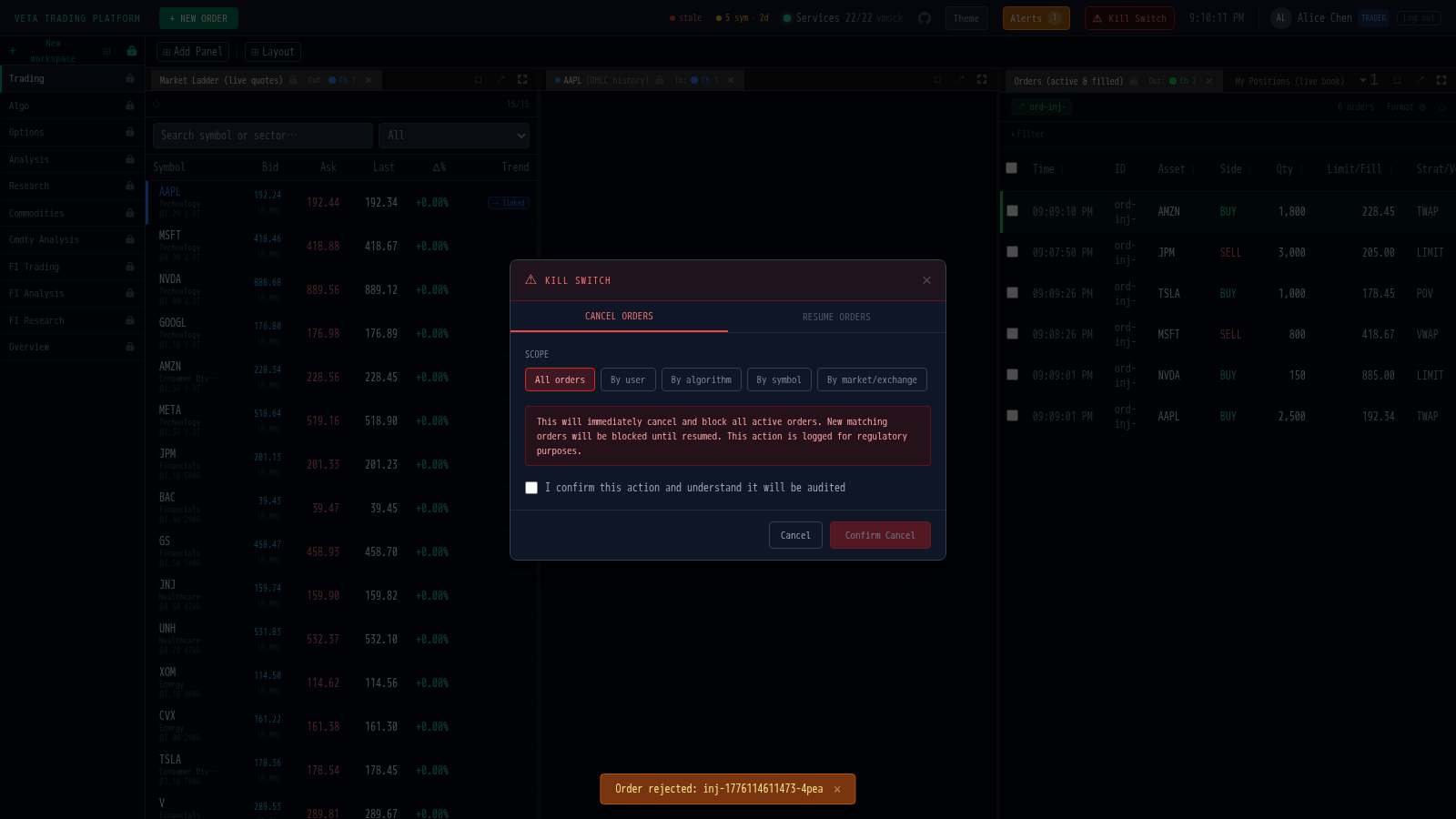Expand the panel tabs overflow dropdown

tap(1363, 80)
